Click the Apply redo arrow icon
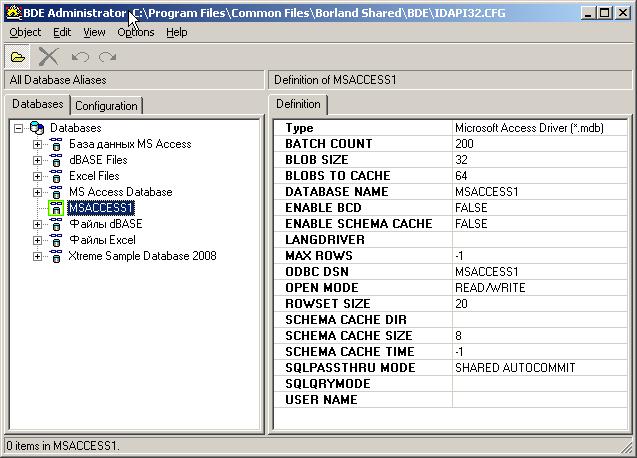The height and width of the screenshot is (458, 637). (x=107, y=56)
